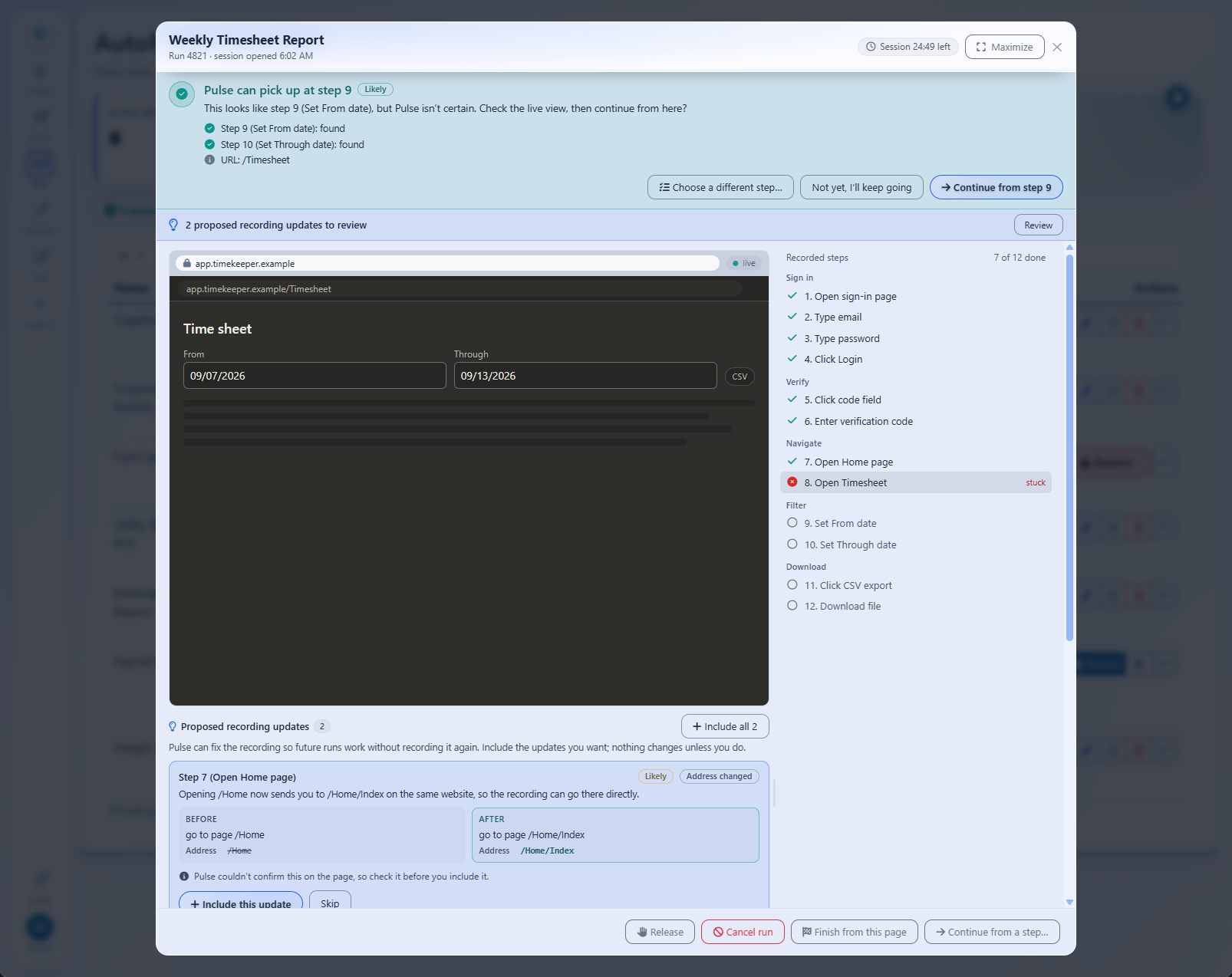Select step 2 Type email

point(915,317)
